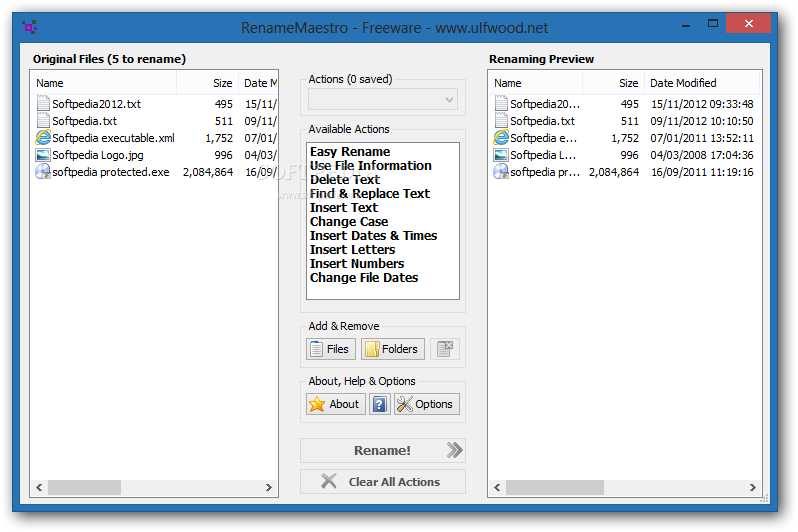Click image icon of Softpedia Logo.jpg in Original Files
Viewport: 798px width, 532px height.
coord(43,155)
